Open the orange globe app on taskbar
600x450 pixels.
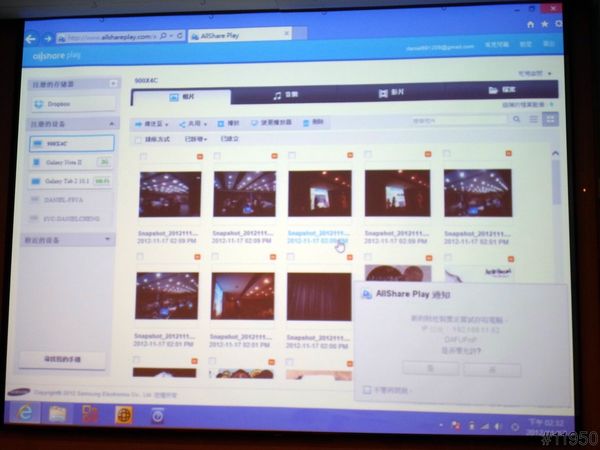point(124,415)
